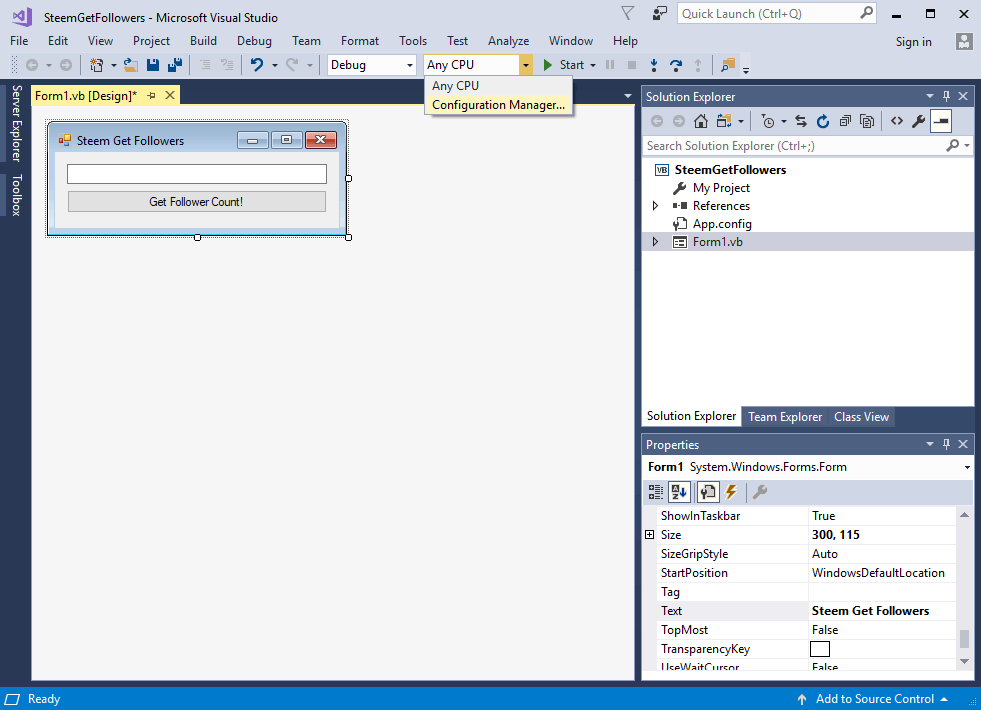This screenshot has width=981, height=710.
Task: Click the Events lightning bolt in Properties
Action: point(731,492)
